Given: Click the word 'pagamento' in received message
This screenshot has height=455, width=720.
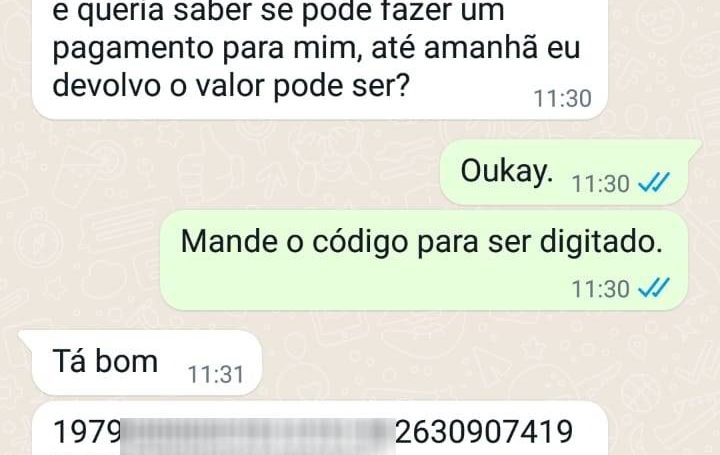Looking at the screenshot, I should pyautogui.click(x=134, y=50).
